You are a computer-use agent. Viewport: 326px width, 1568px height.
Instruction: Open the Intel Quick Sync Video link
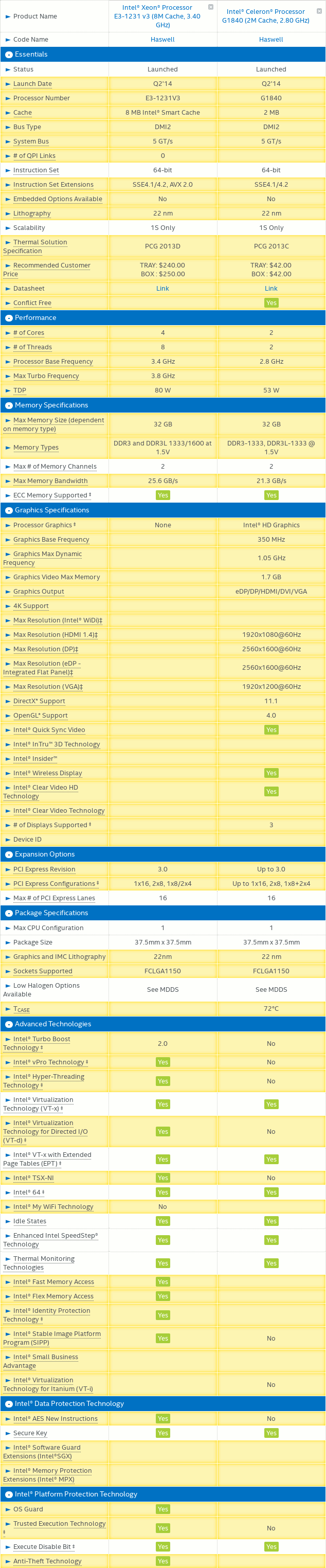tap(49, 730)
